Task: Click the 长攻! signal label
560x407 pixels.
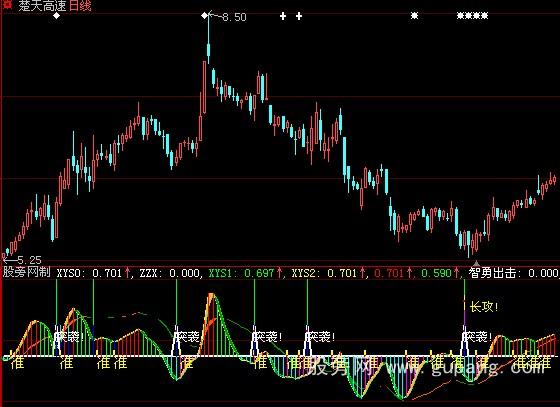Action: tap(484, 306)
